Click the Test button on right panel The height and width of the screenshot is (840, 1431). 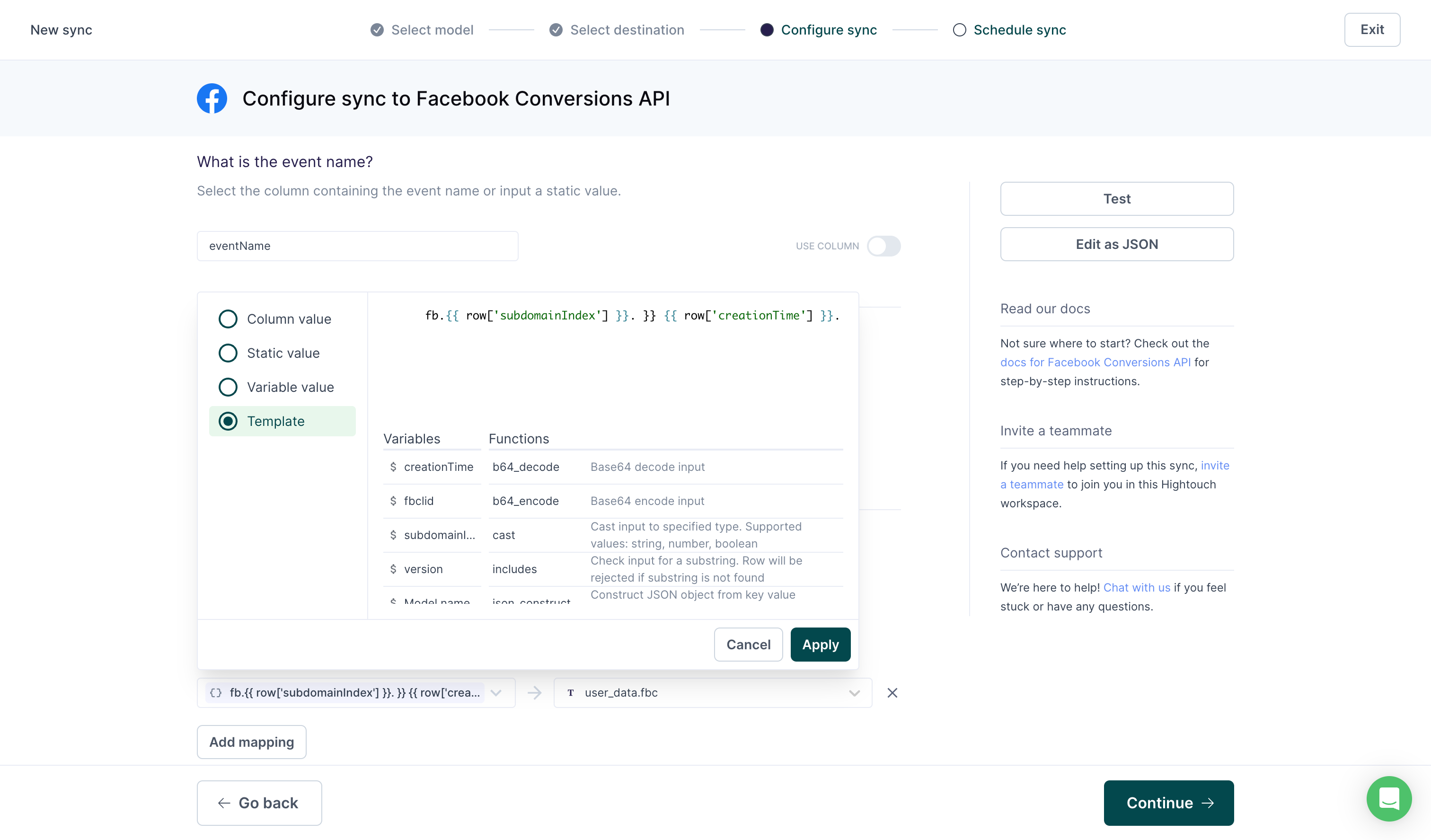1117,198
